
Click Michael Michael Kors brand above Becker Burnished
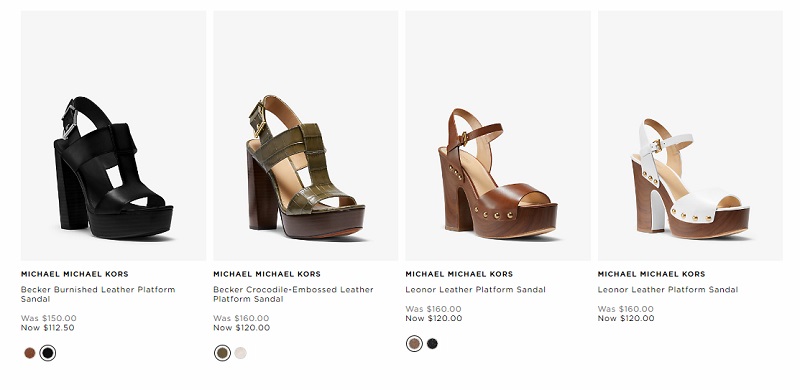pyautogui.click(x=74, y=274)
